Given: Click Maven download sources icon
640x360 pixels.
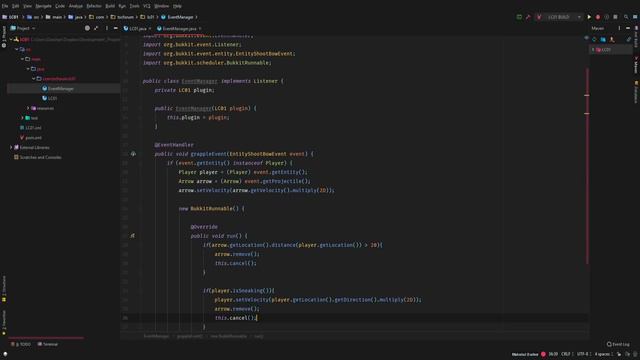Looking at the screenshot, I should click(612, 39).
